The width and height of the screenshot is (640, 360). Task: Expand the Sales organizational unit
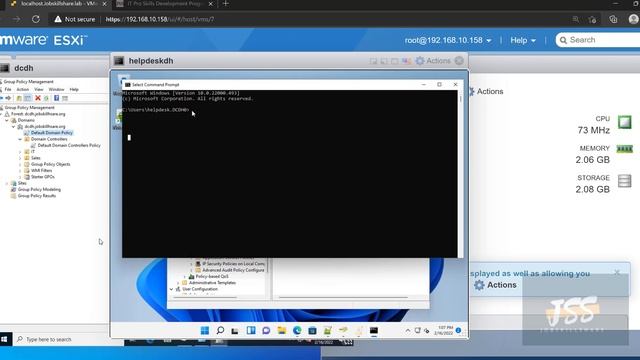(20, 158)
